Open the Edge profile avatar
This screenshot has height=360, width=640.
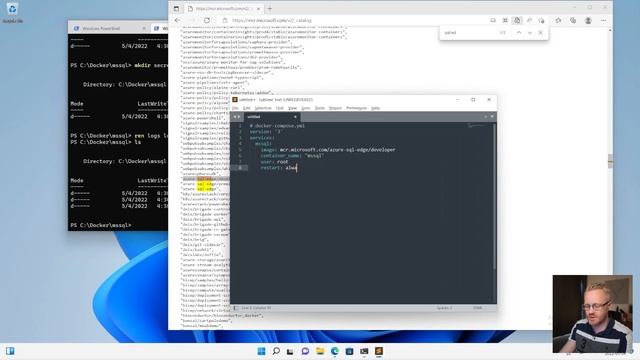pos(588,20)
